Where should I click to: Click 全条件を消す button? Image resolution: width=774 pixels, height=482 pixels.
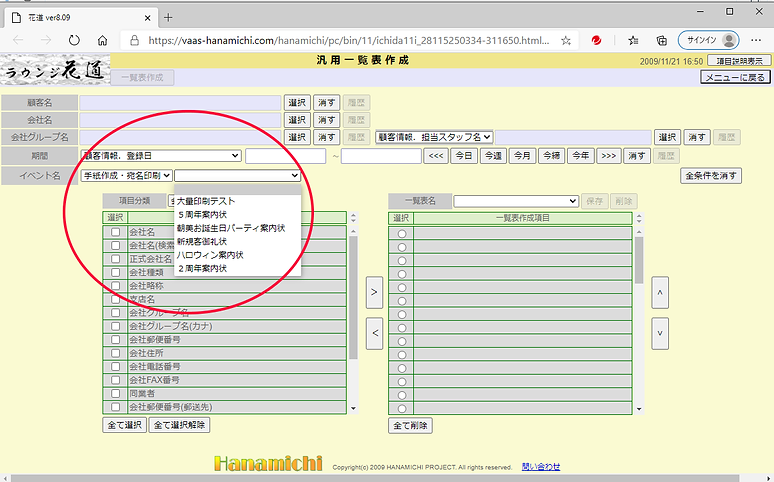coord(711,176)
